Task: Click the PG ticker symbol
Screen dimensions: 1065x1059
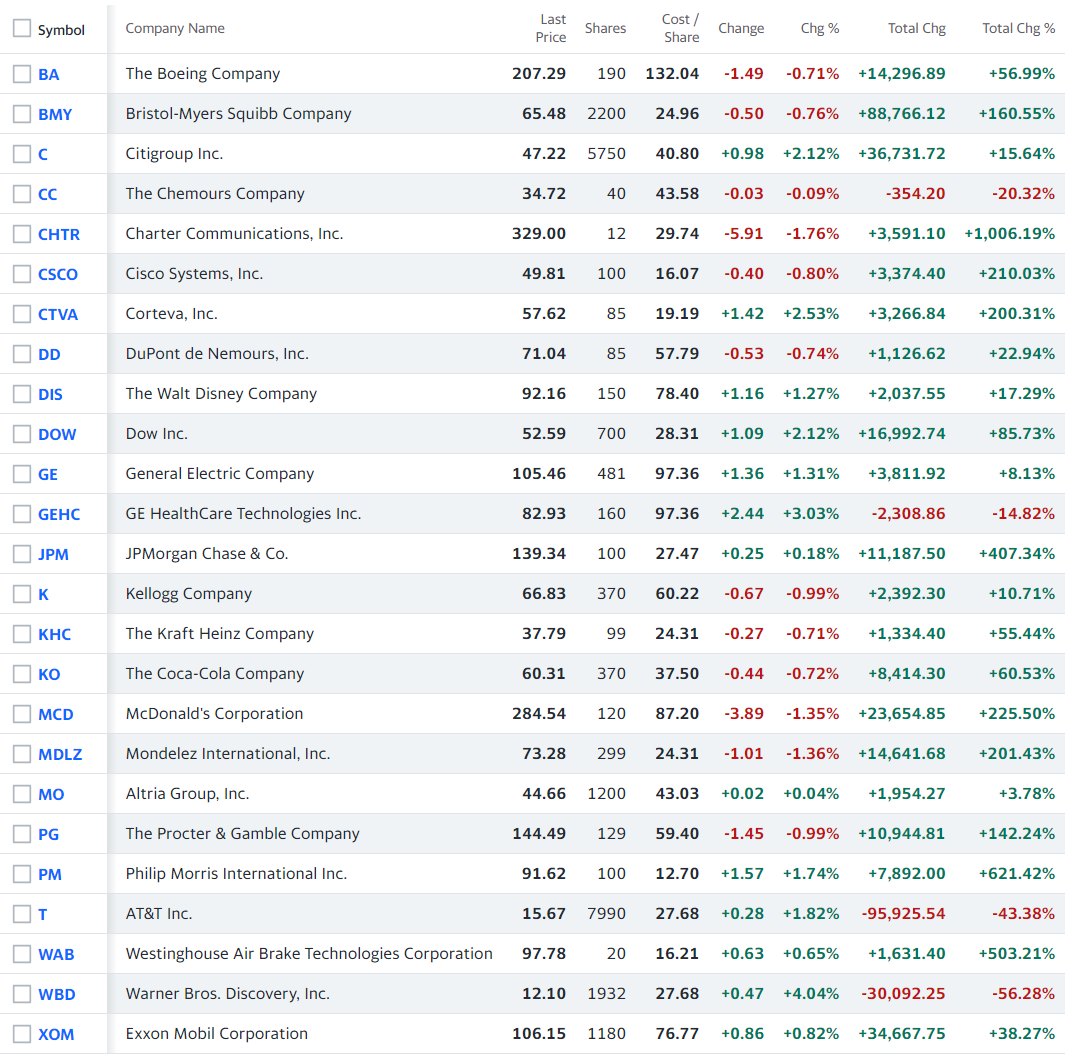Action: (x=48, y=834)
